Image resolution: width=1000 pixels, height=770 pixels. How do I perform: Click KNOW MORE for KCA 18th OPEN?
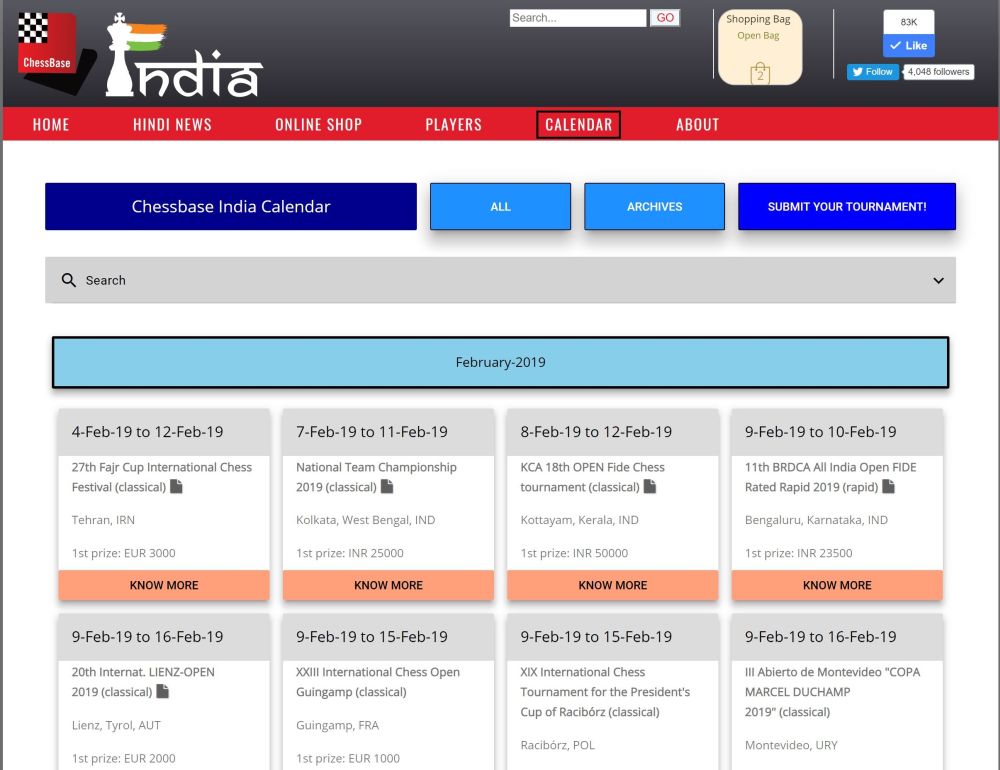(613, 585)
